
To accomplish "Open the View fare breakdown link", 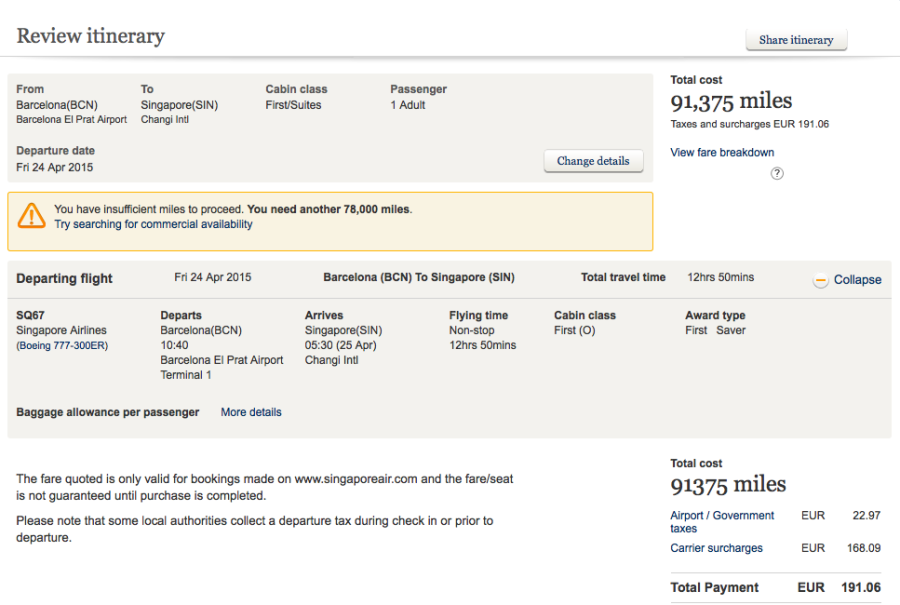I will point(722,153).
